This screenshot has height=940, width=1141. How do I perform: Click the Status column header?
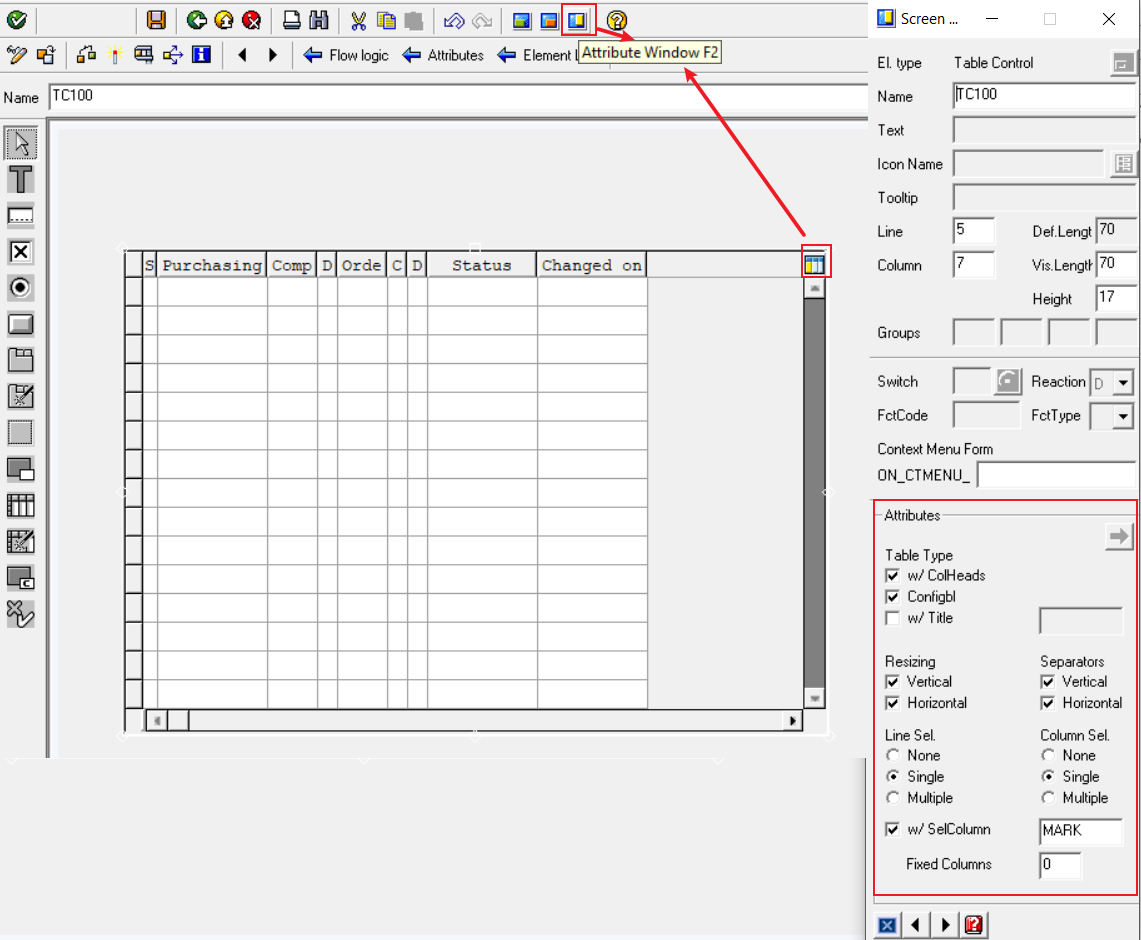pos(482,265)
